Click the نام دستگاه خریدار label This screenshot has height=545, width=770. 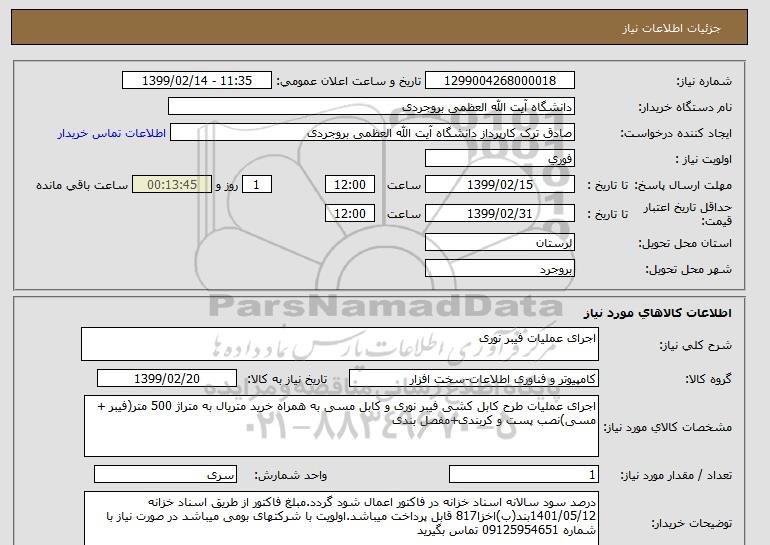click(685, 108)
